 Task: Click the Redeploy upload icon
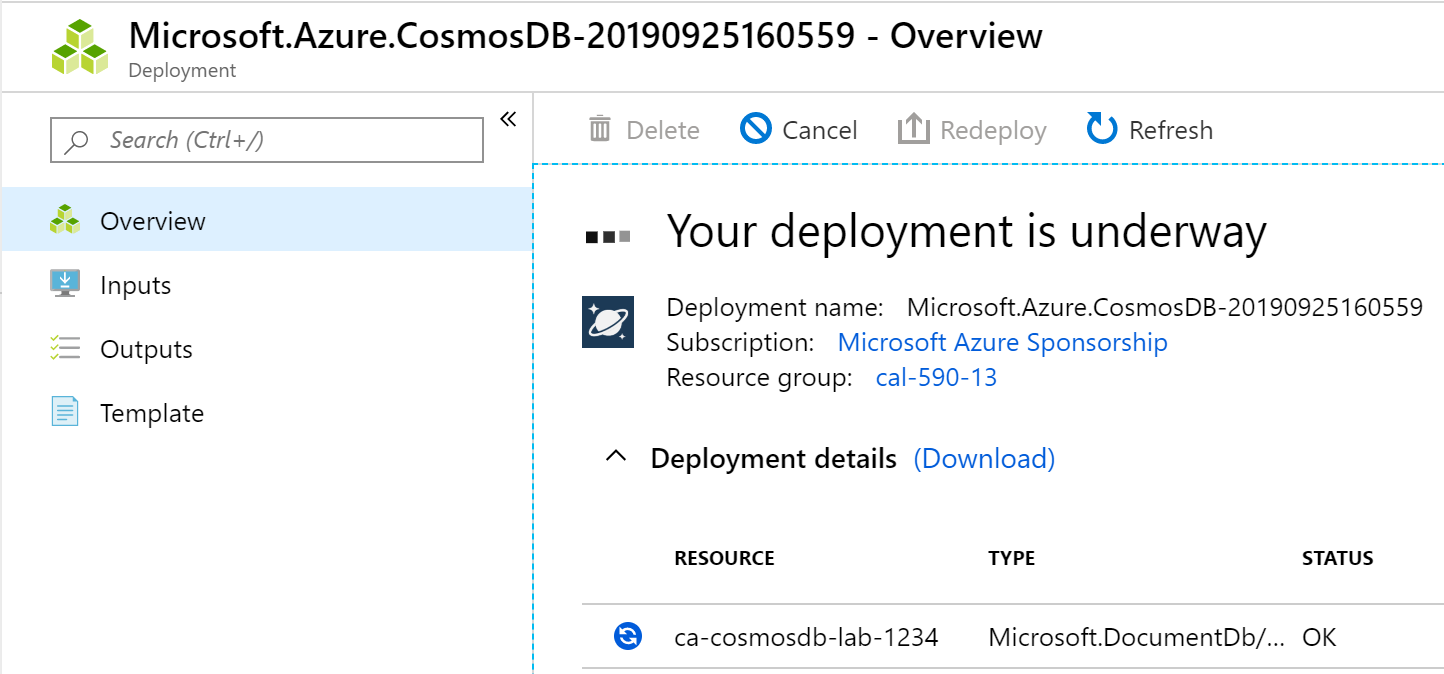[913, 129]
